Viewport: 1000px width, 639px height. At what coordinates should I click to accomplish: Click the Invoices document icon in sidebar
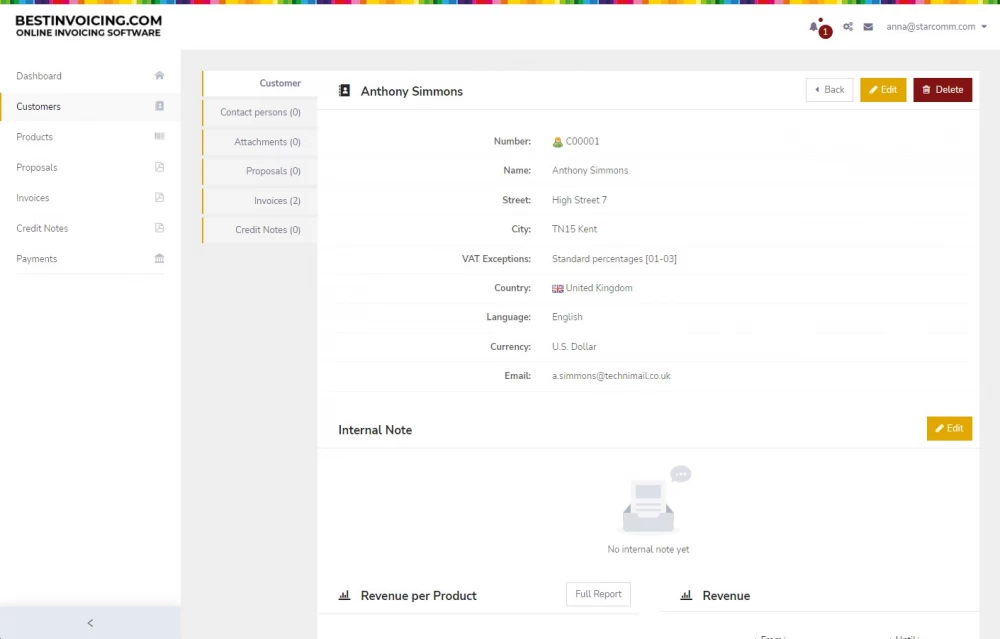[x=159, y=198]
